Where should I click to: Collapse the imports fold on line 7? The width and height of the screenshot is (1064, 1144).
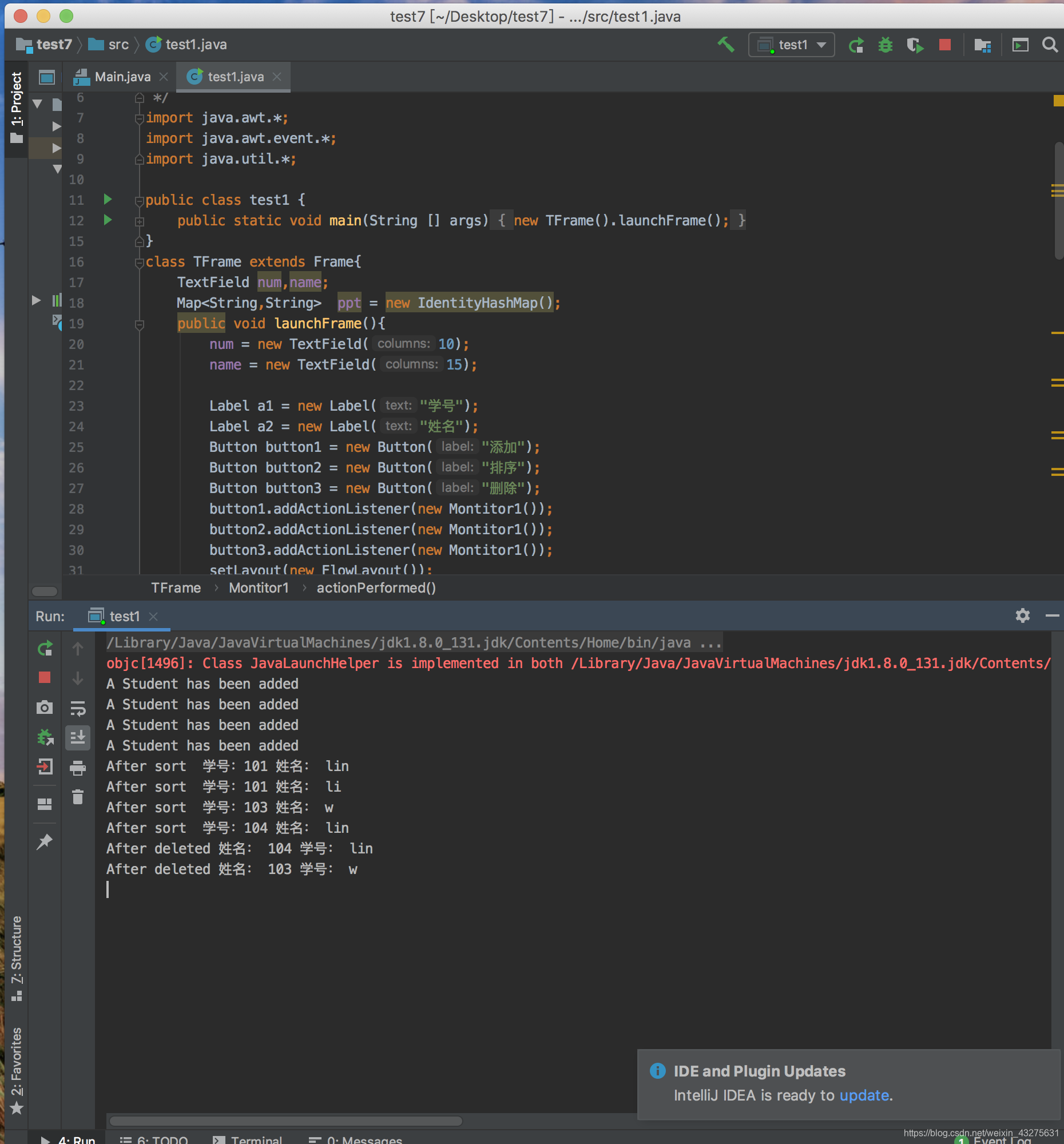(139, 118)
